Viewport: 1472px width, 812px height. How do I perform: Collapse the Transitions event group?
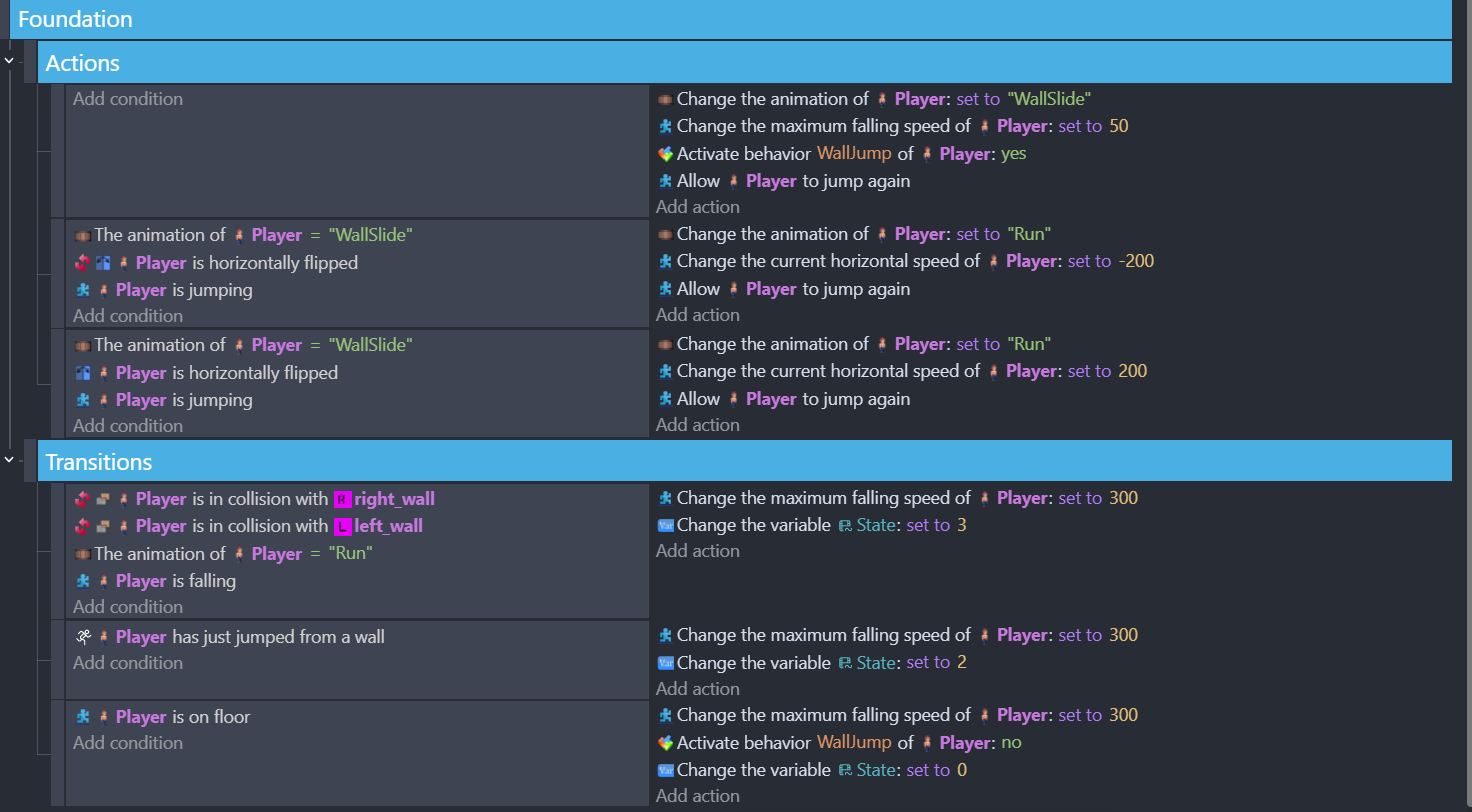(x=9, y=460)
